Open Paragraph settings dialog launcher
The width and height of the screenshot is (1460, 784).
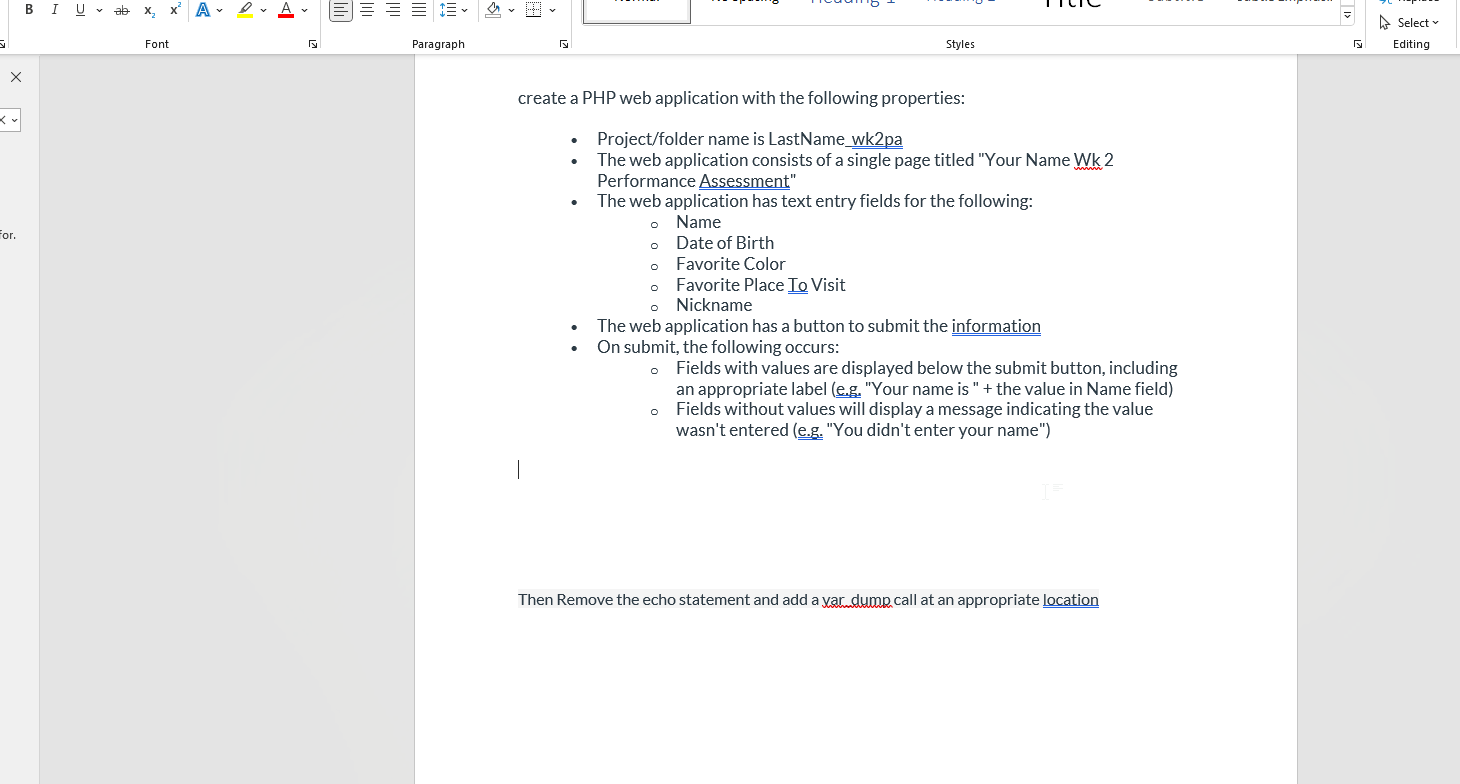click(x=564, y=44)
